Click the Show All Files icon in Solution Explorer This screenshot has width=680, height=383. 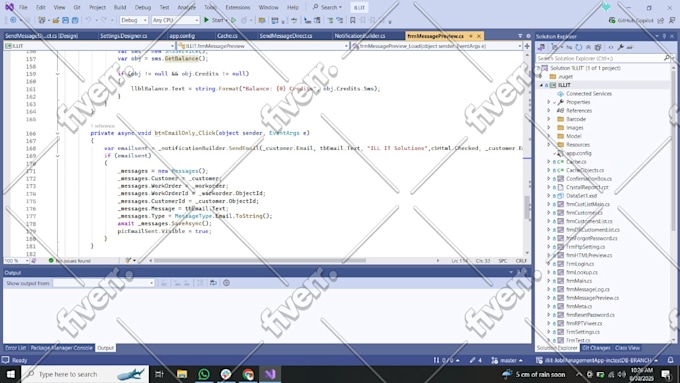598,47
